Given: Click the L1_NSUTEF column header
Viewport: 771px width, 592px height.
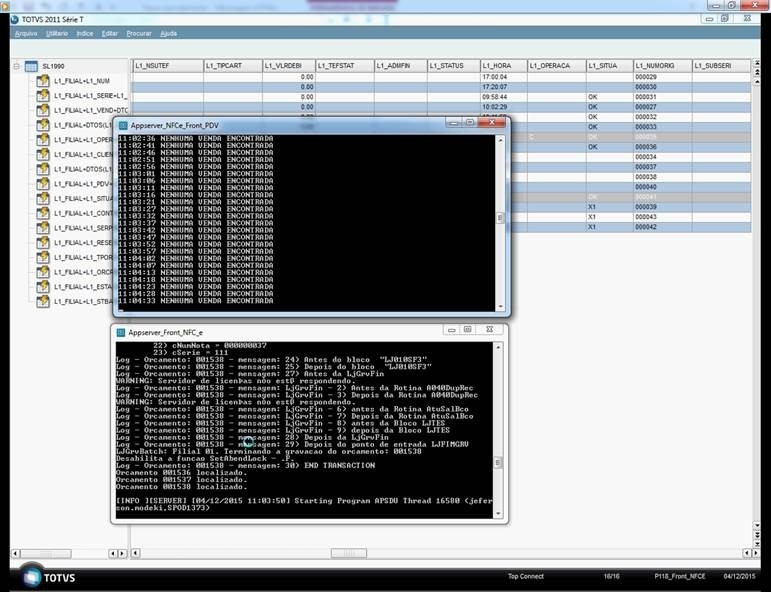Looking at the screenshot, I should tap(168, 65).
